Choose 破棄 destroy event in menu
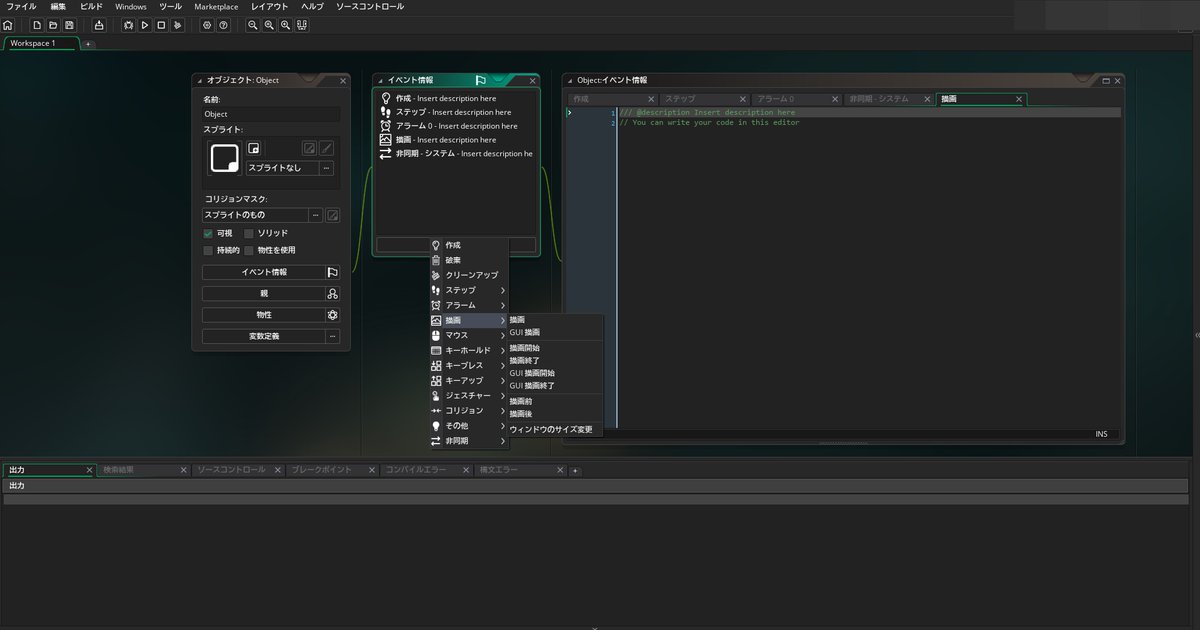 (470, 260)
